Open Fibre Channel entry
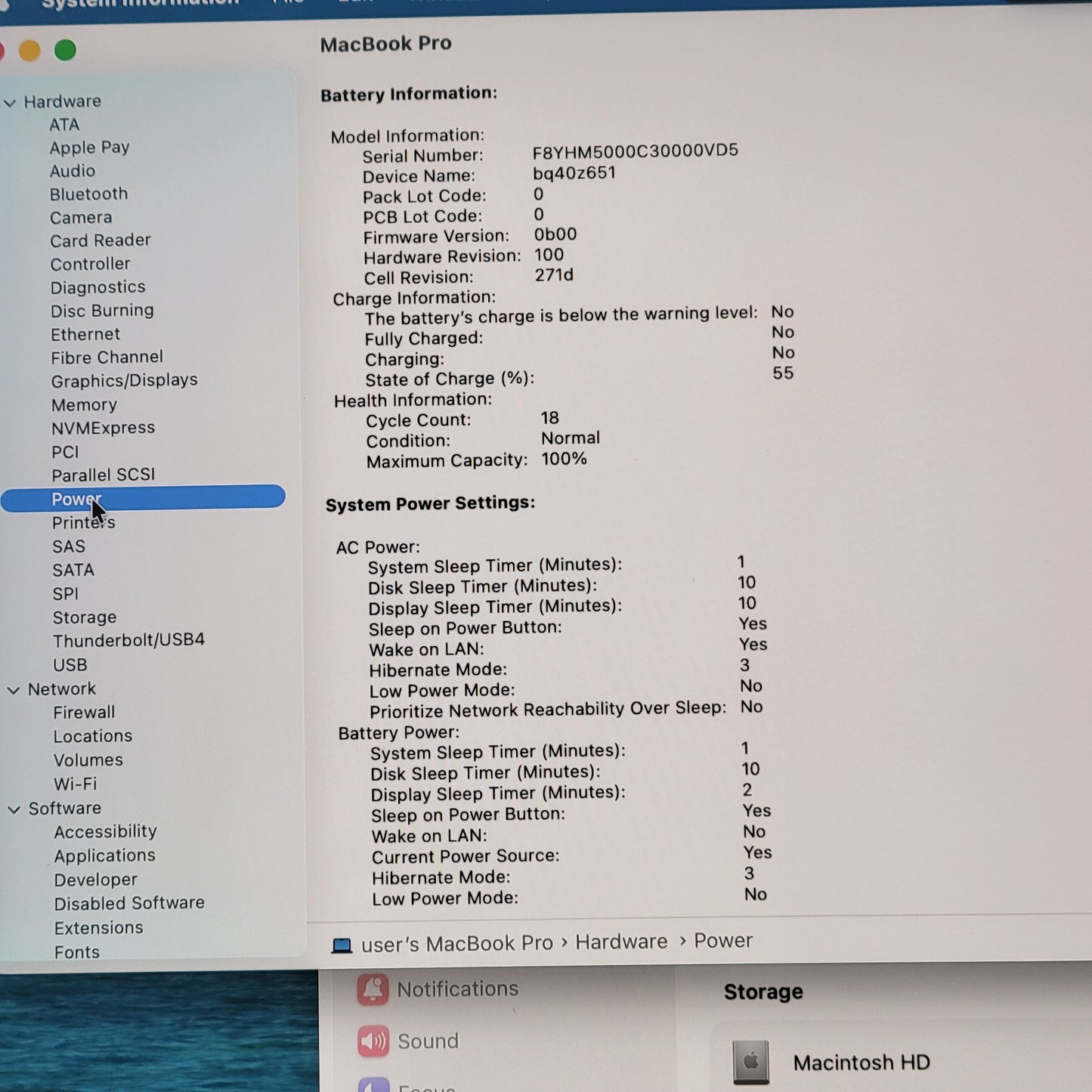Viewport: 1092px width, 1092px height. pyautogui.click(x=107, y=357)
